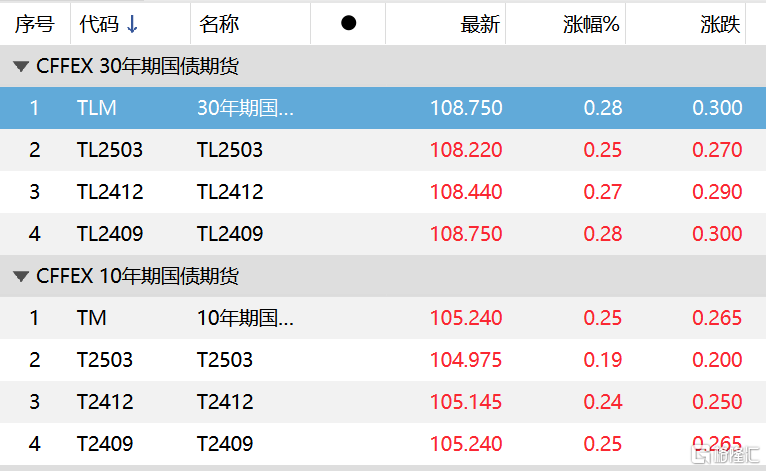Sort by 代码 column header

click(x=99, y=24)
